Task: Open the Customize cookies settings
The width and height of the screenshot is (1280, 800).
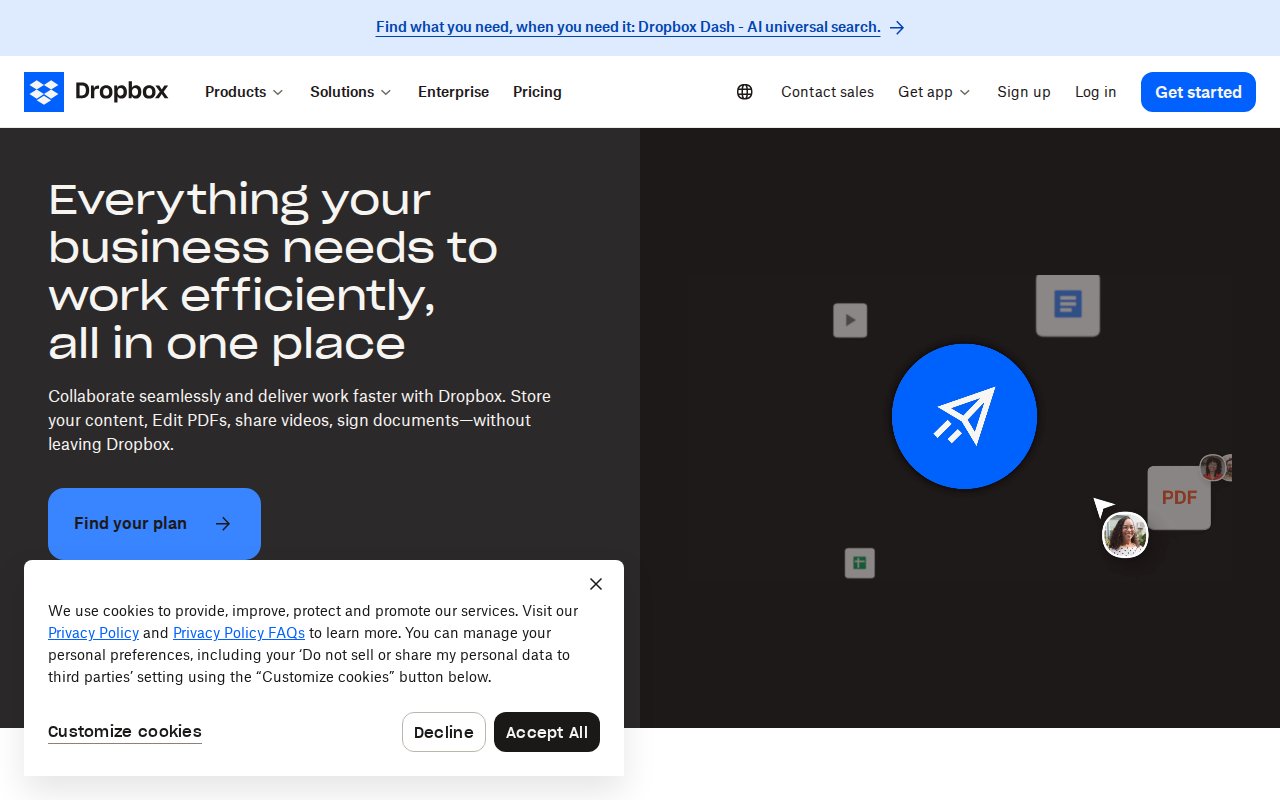Action: click(125, 732)
